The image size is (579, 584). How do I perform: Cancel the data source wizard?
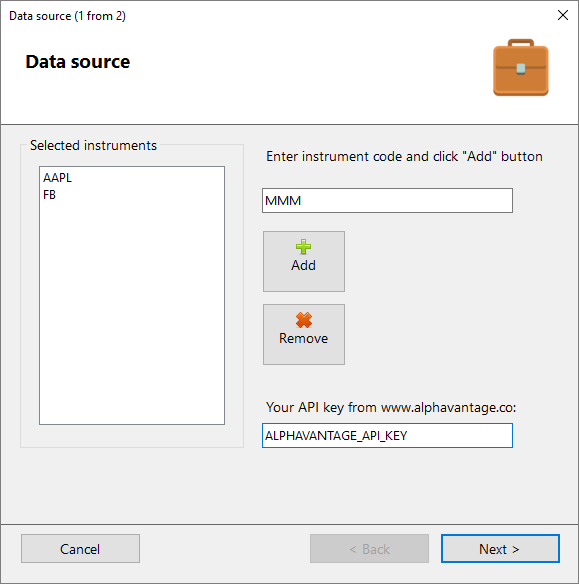pyautogui.click(x=80, y=549)
